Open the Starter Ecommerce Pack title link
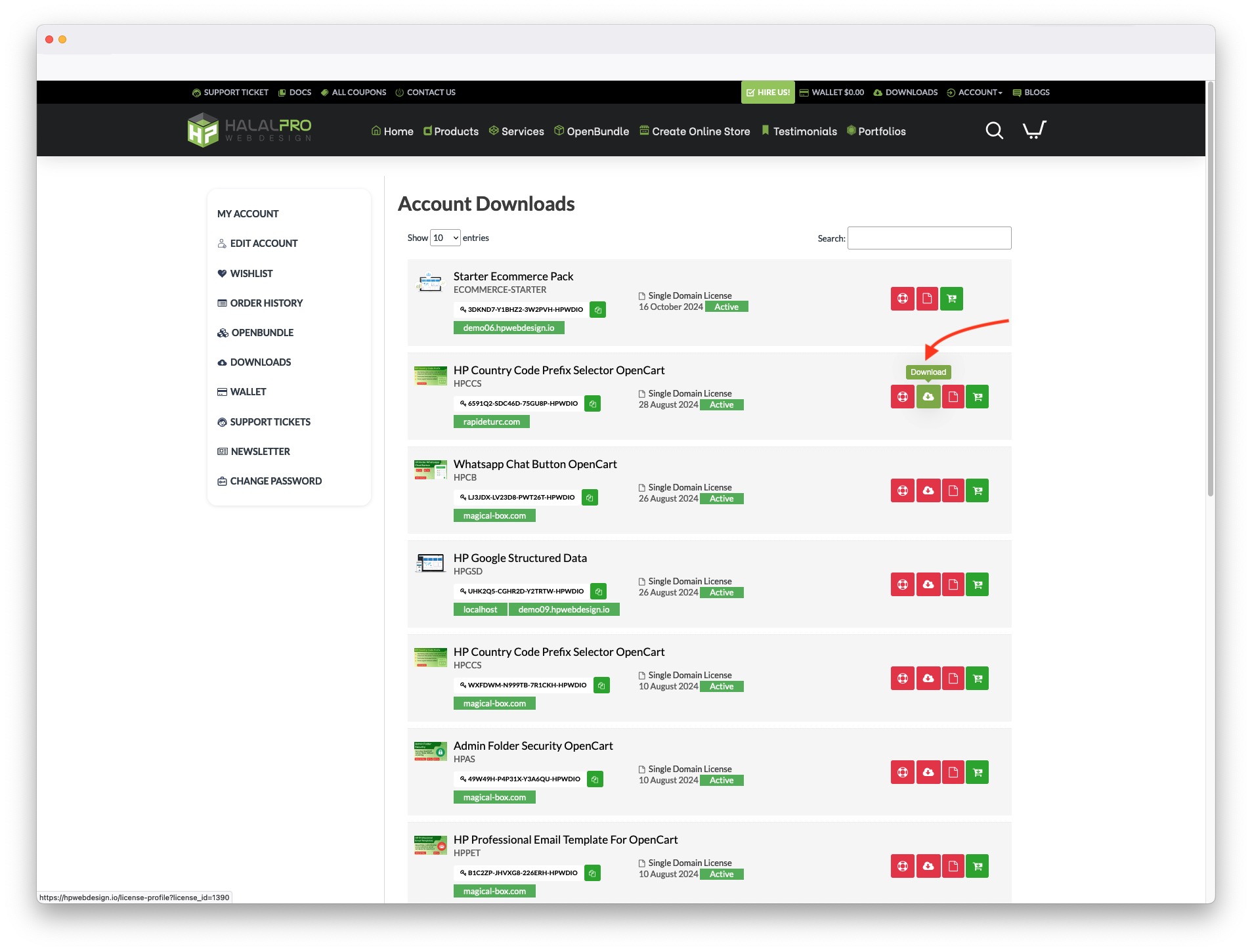Image resolution: width=1252 pixels, height=952 pixels. pos(513,276)
